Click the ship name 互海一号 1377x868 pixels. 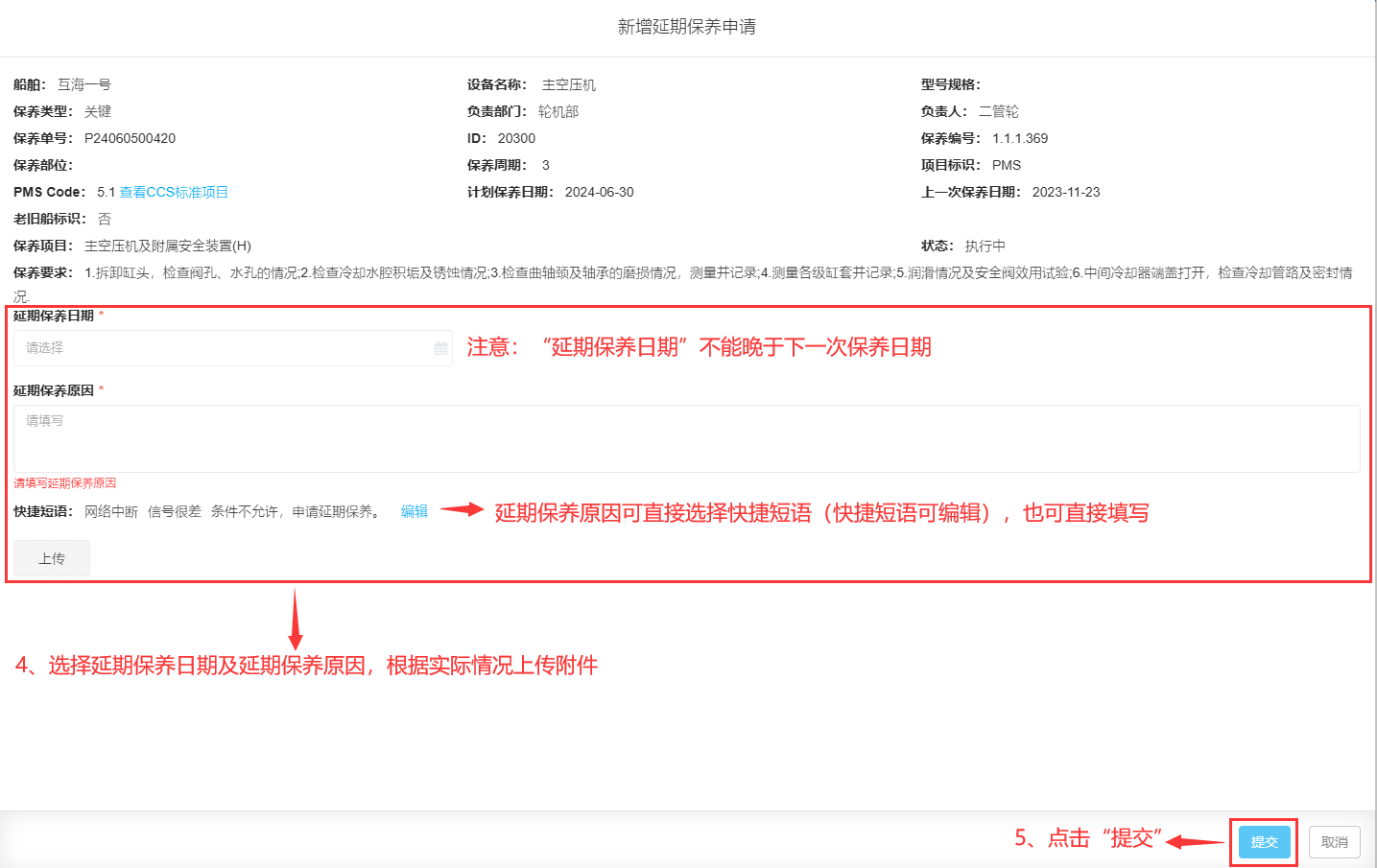(x=84, y=84)
